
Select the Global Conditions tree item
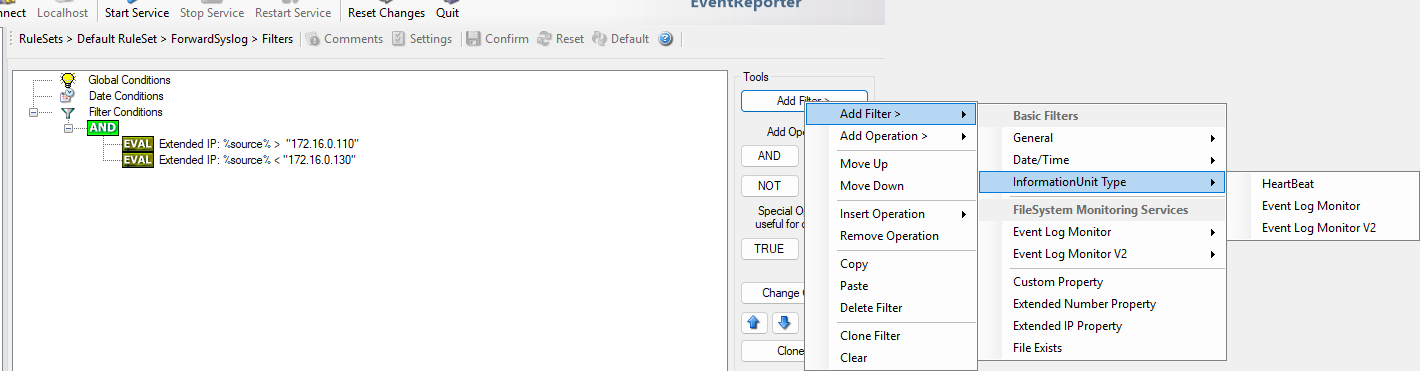(129, 80)
